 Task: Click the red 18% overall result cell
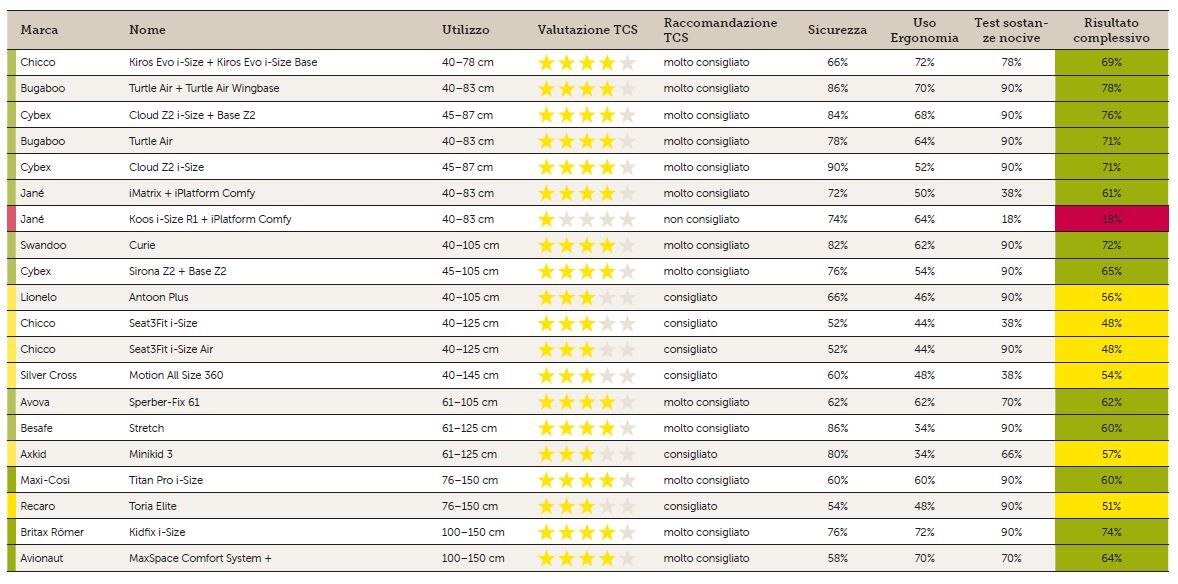(x=1112, y=219)
